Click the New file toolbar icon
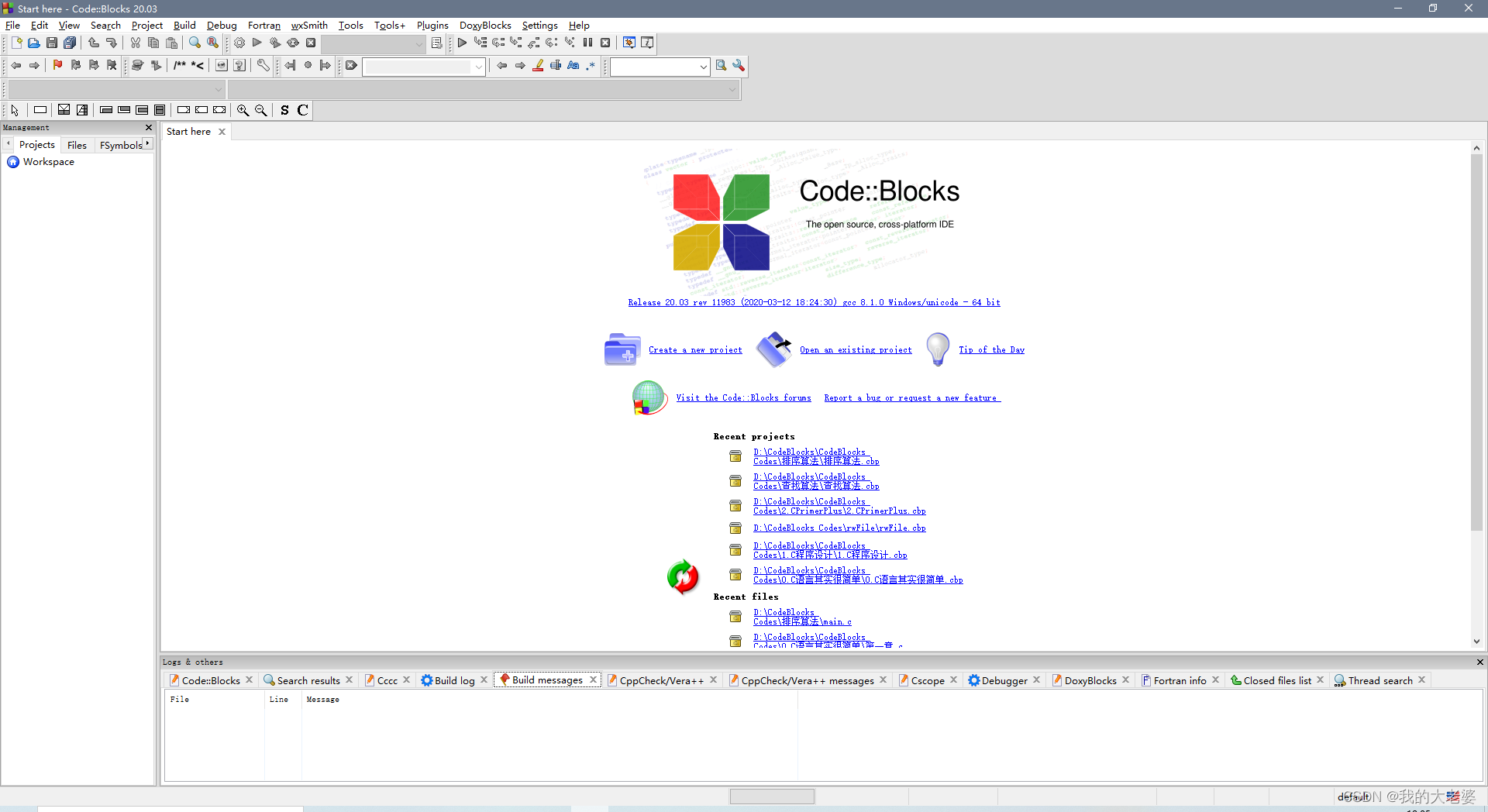The image size is (1488, 812). point(16,43)
